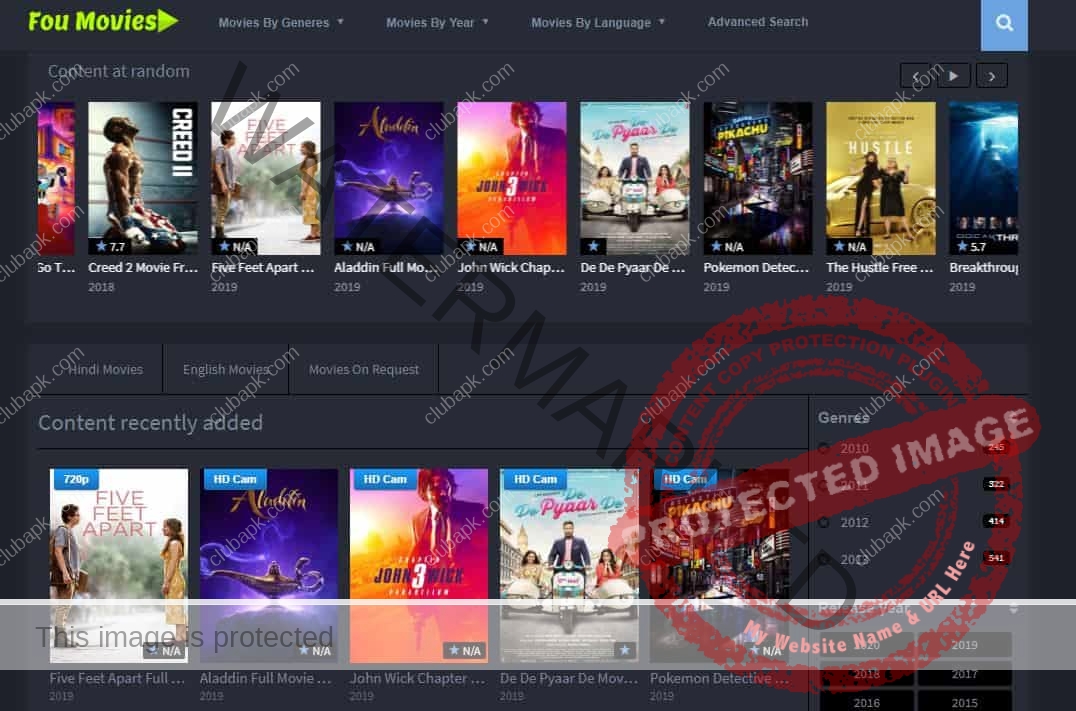1076x711 pixels.
Task: Expand the Movies By Generes dropdown
Action: pyautogui.click(x=281, y=23)
